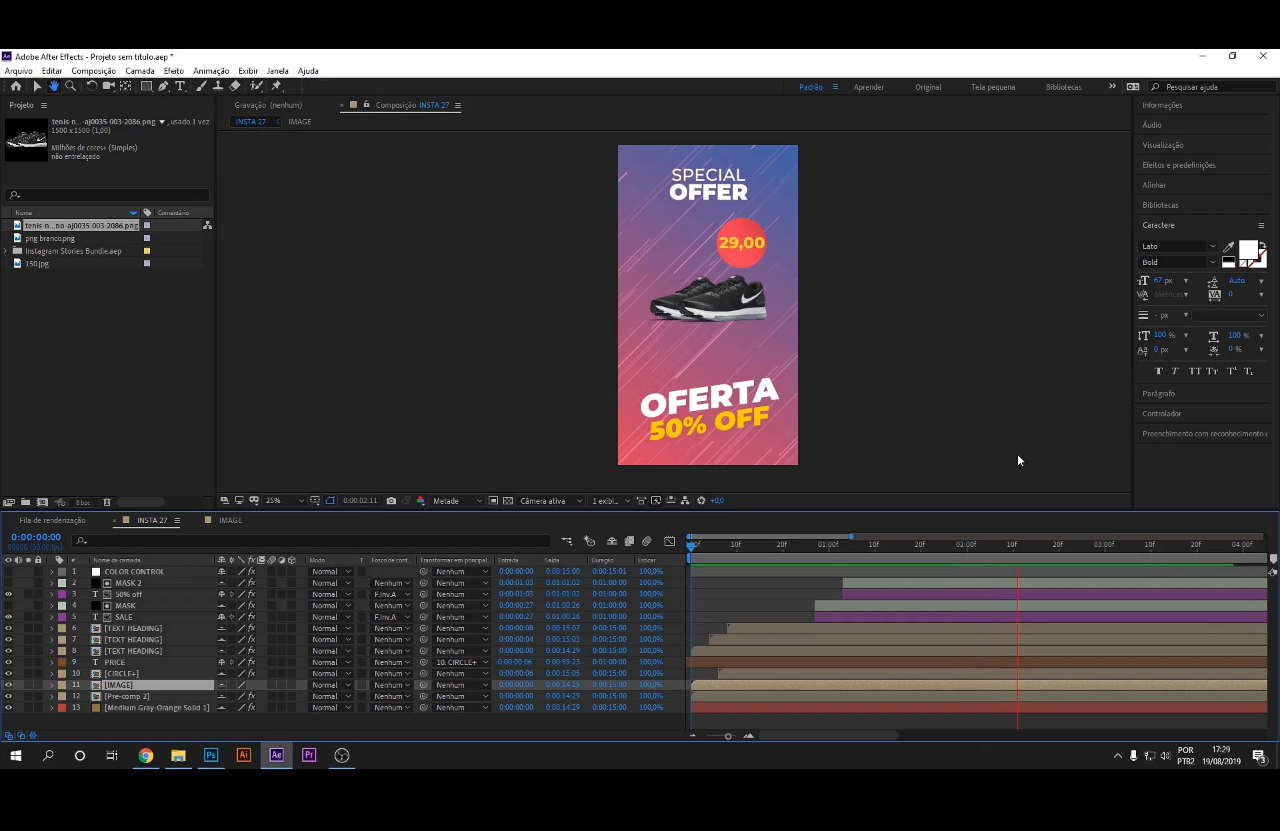Open Illustrator from the Windows taskbar
This screenshot has width=1280, height=831.
244,755
